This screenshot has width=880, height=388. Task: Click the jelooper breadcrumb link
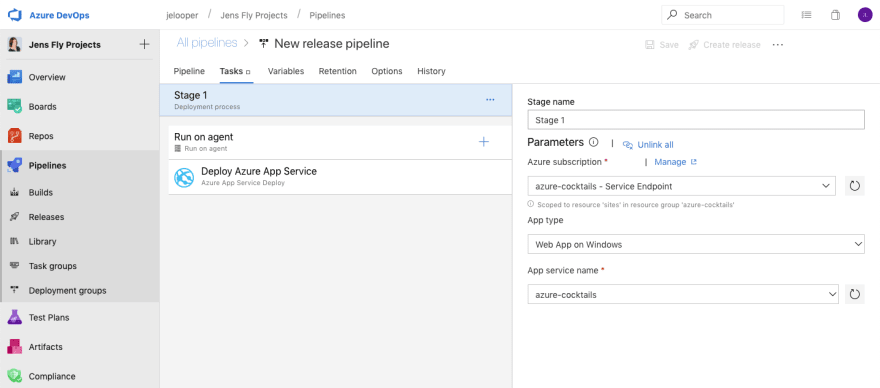coord(182,15)
